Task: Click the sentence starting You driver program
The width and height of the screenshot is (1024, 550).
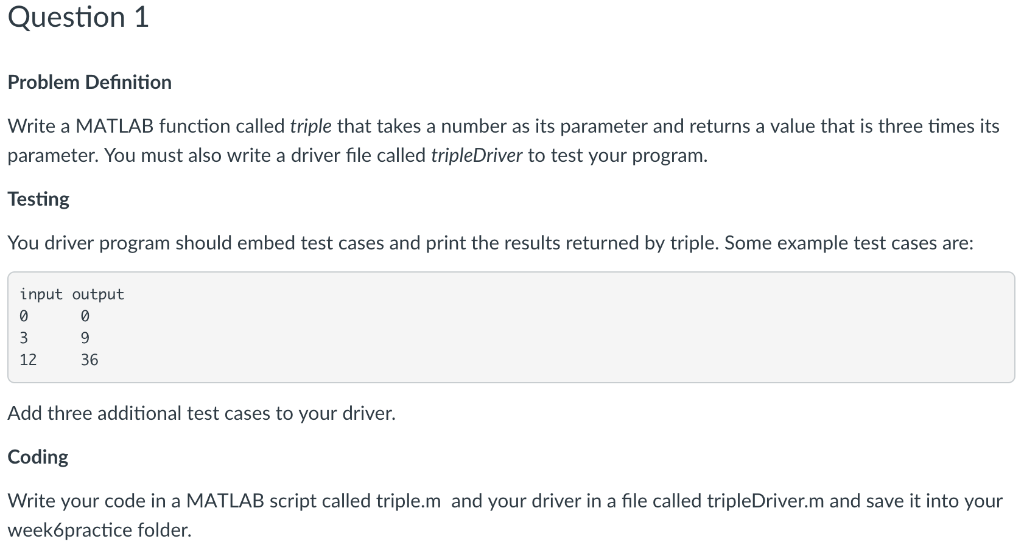Action: (x=490, y=243)
